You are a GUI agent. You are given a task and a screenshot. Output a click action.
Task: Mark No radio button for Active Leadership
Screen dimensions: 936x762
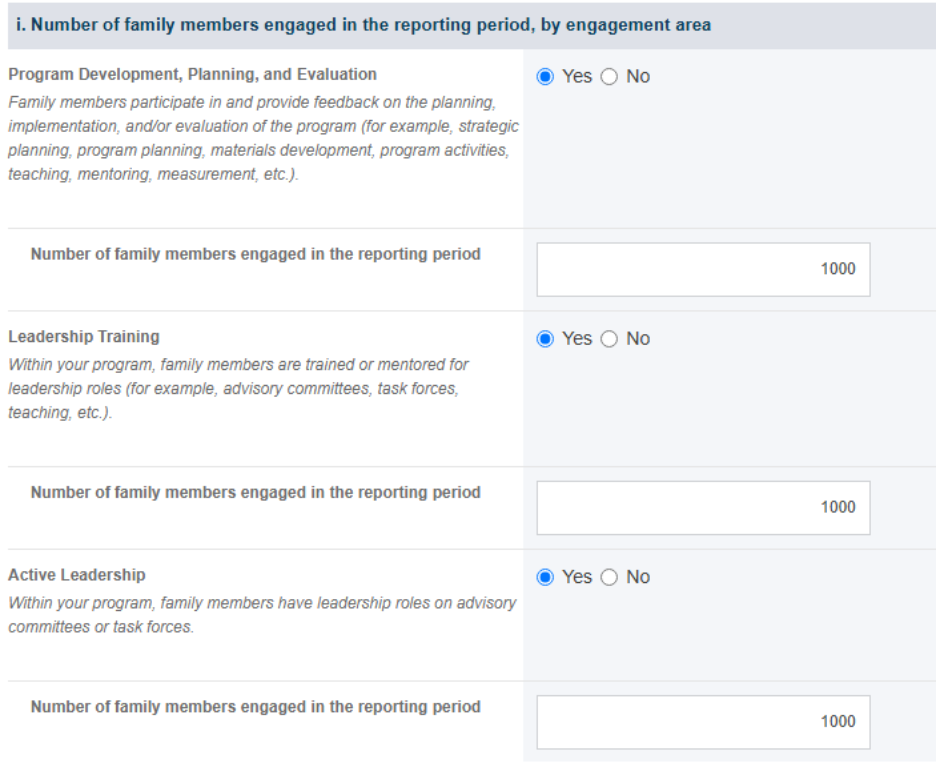609,577
